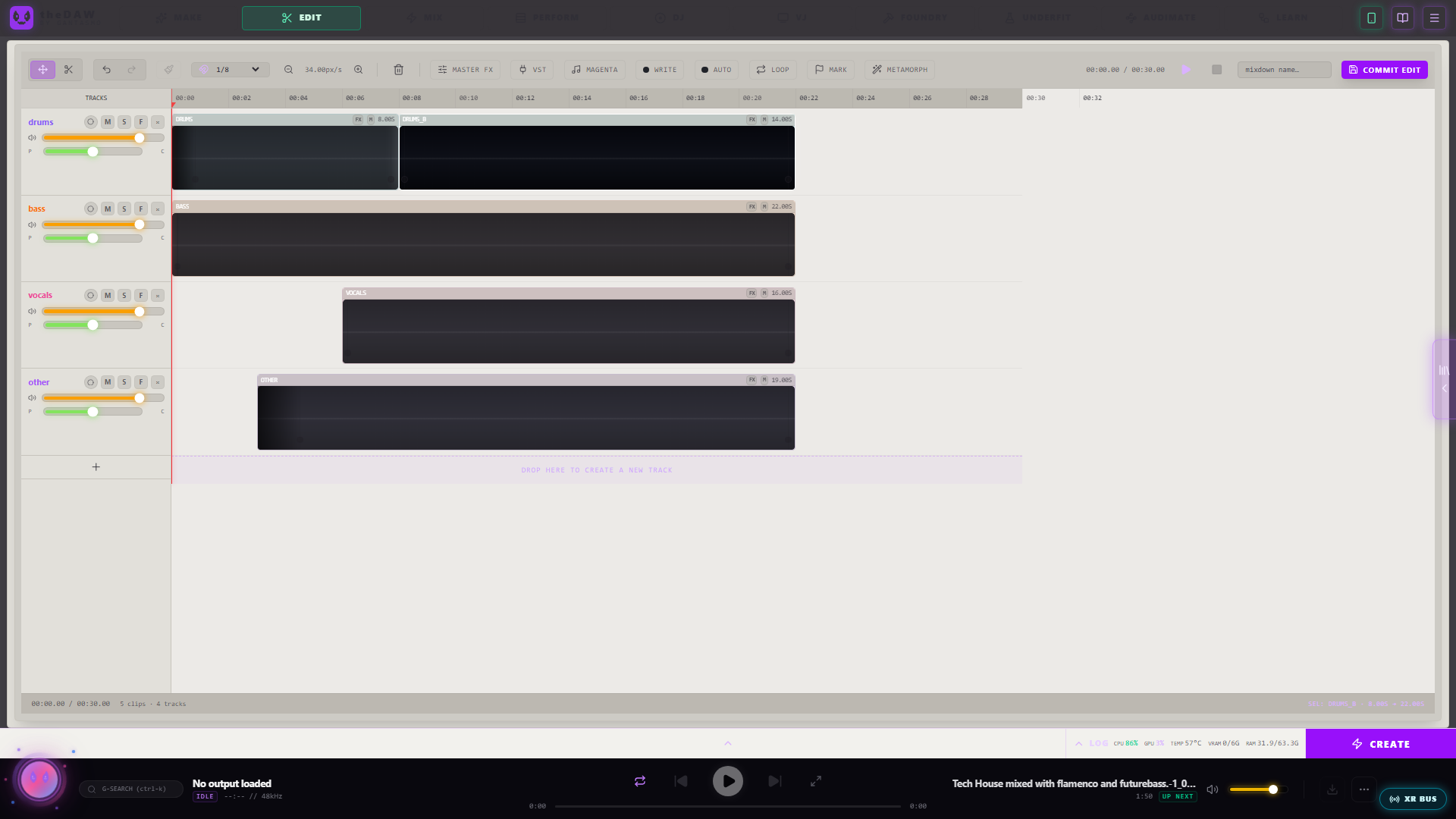The height and width of the screenshot is (819, 1456).
Task: Open the phone view icon in the top right
Action: coord(1371,17)
